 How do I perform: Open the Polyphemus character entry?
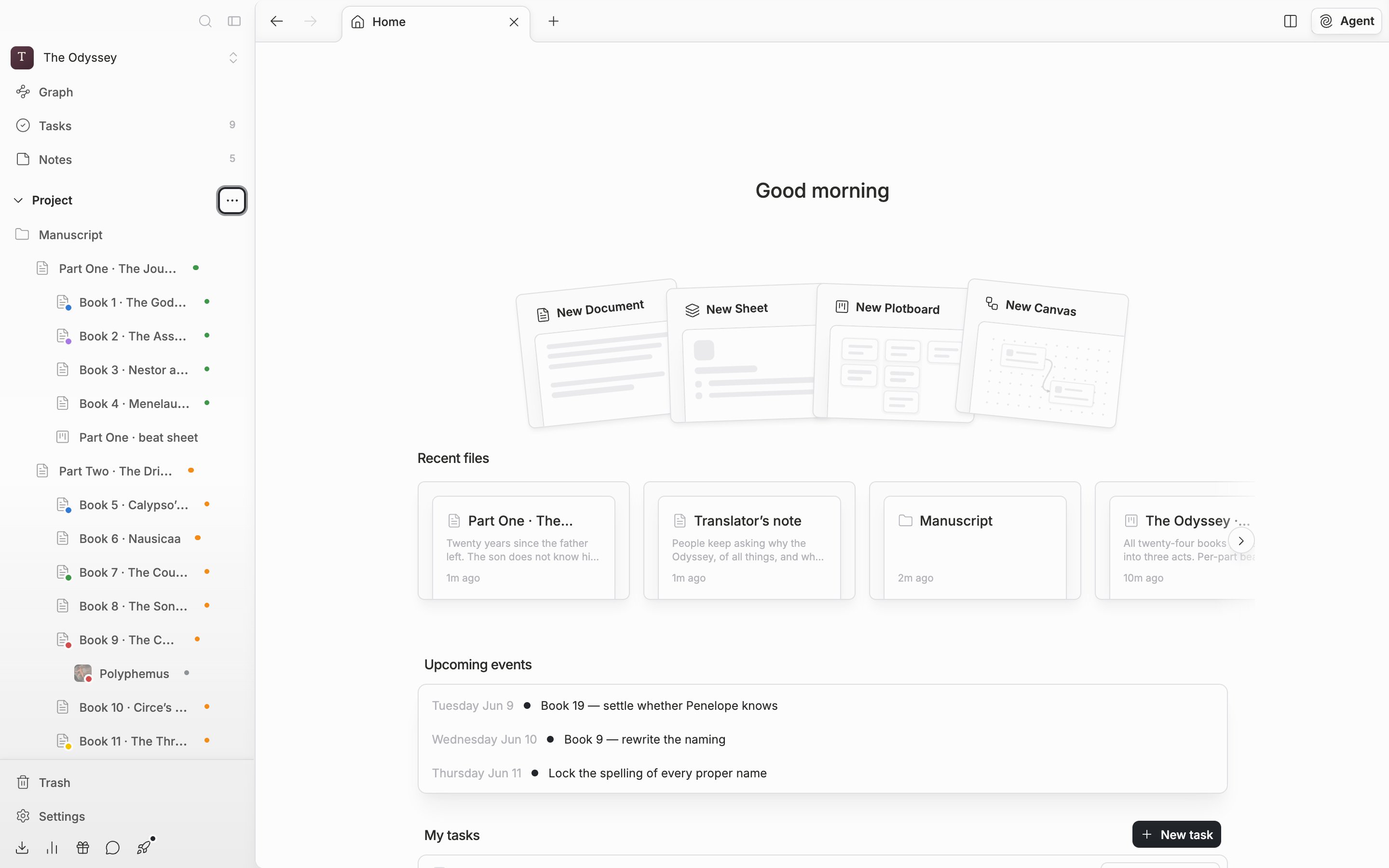click(x=134, y=673)
